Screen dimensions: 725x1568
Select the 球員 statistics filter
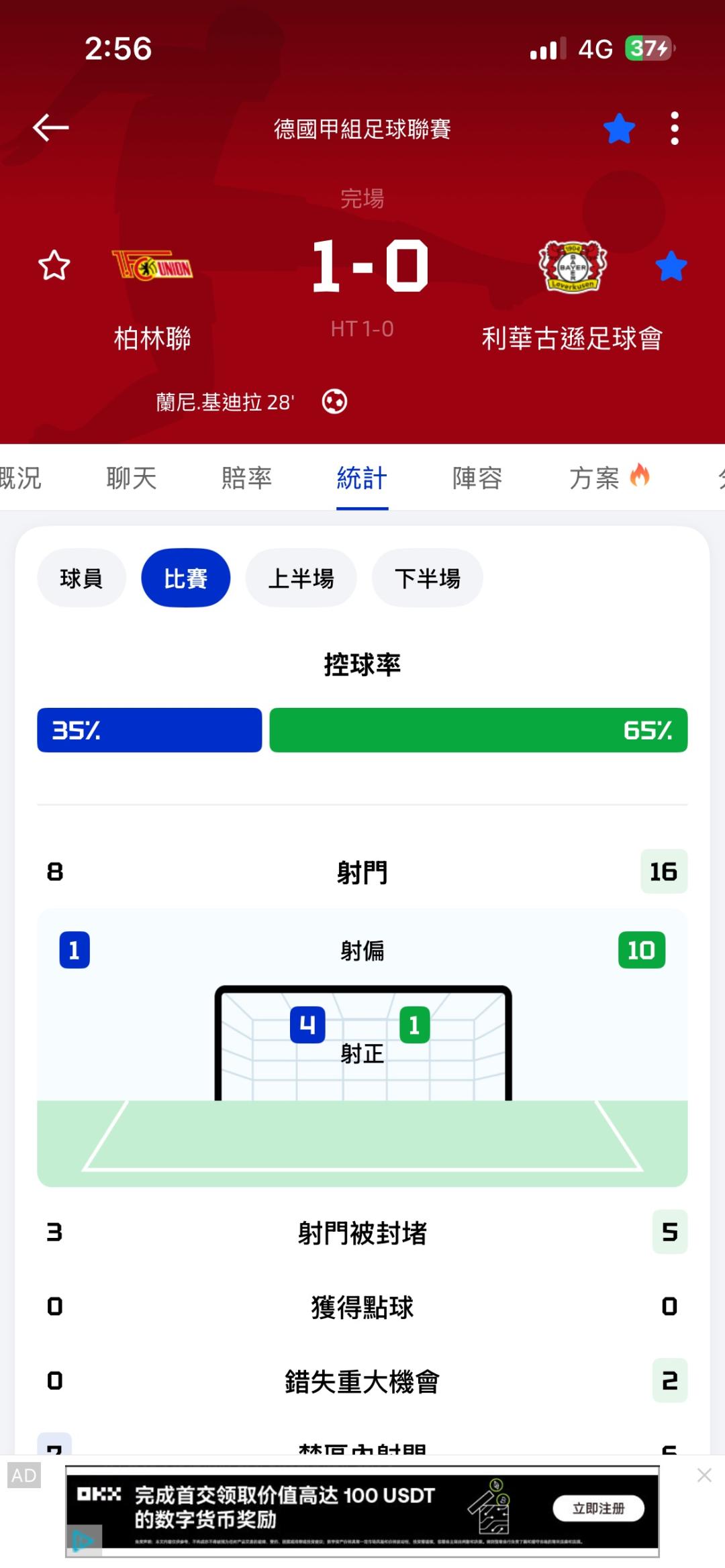[x=81, y=578]
